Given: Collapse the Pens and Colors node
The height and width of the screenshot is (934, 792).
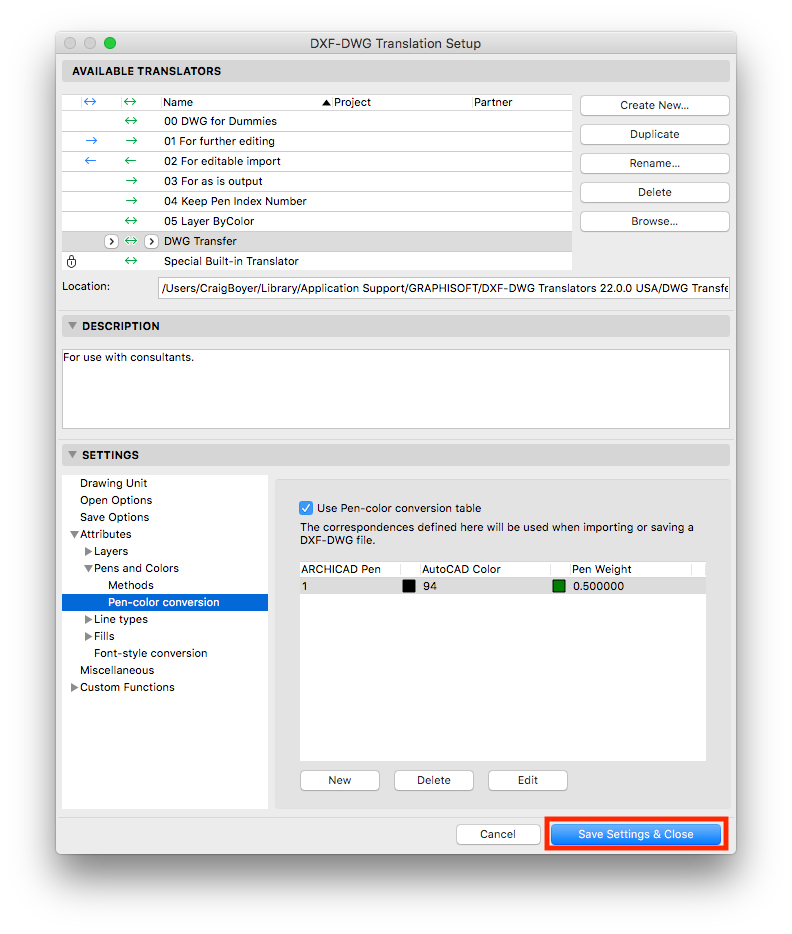Looking at the screenshot, I should (x=88, y=568).
